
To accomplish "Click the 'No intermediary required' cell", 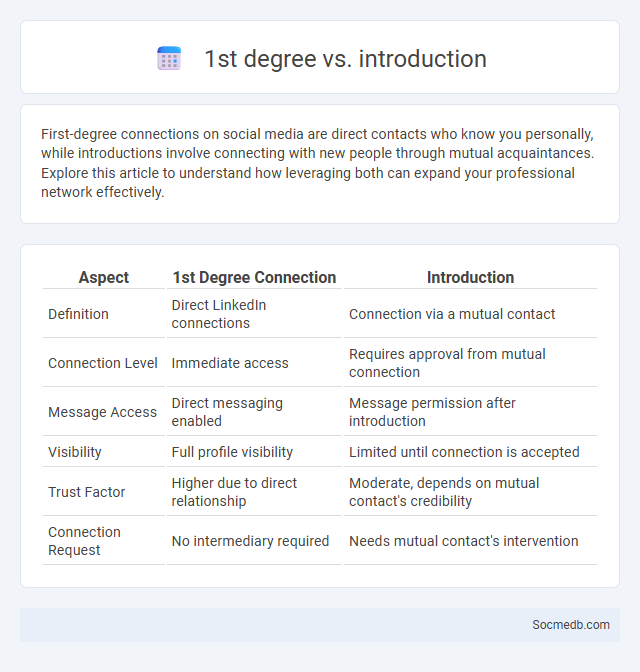I will click(254, 541).
